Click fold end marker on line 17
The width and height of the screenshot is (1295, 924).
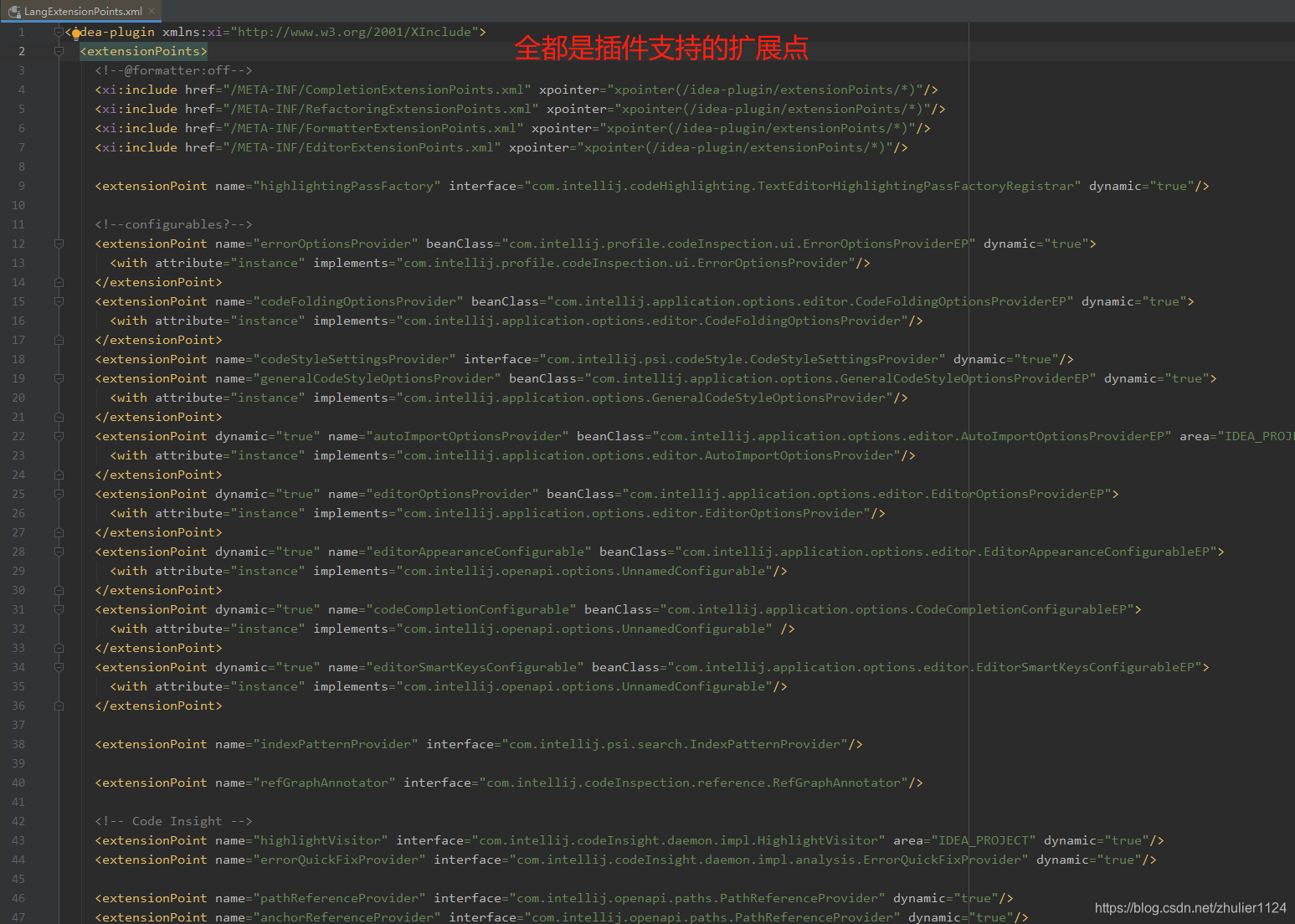pyautogui.click(x=59, y=340)
